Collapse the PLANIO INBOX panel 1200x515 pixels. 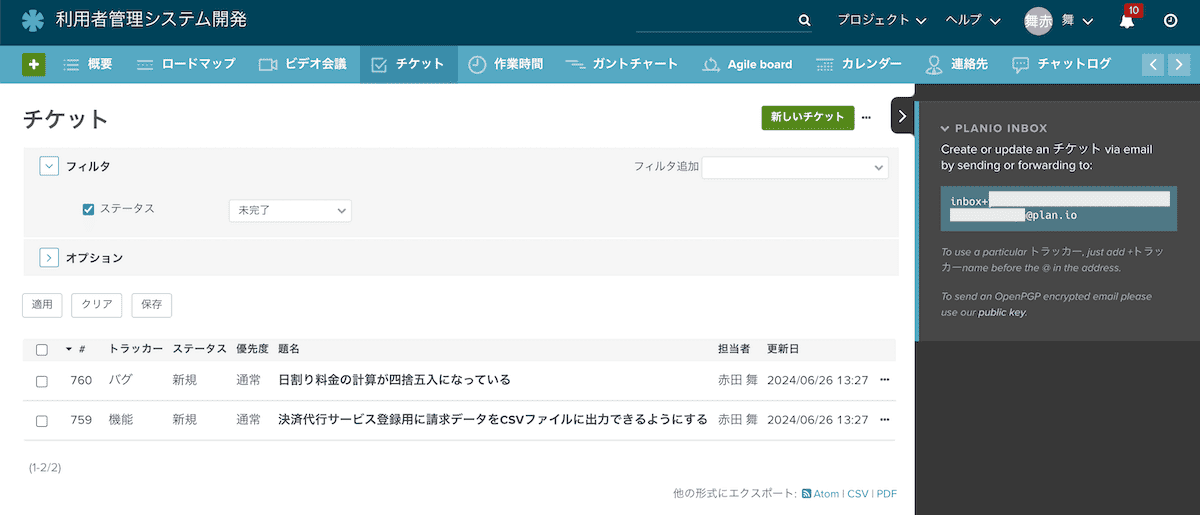[944, 129]
